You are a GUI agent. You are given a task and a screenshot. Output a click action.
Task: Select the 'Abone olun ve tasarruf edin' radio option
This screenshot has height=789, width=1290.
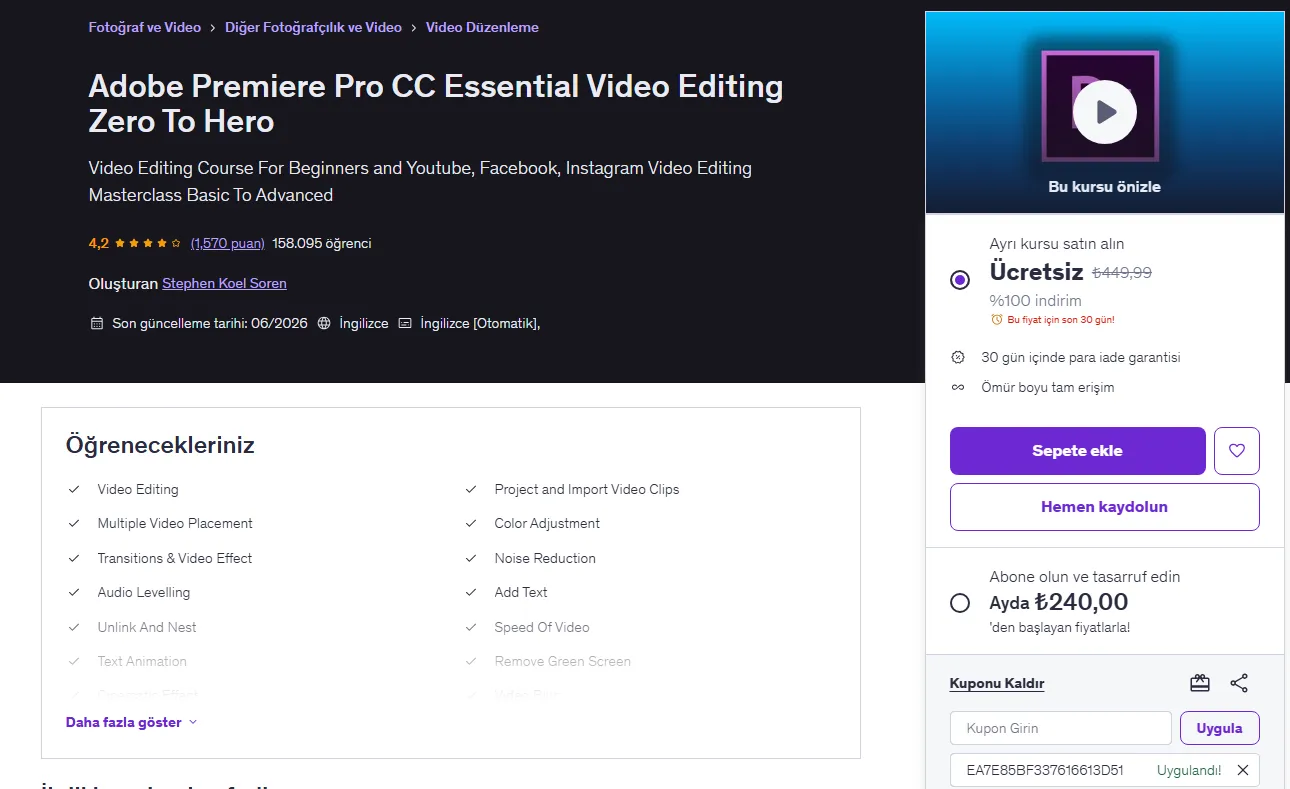tap(960, 603)
